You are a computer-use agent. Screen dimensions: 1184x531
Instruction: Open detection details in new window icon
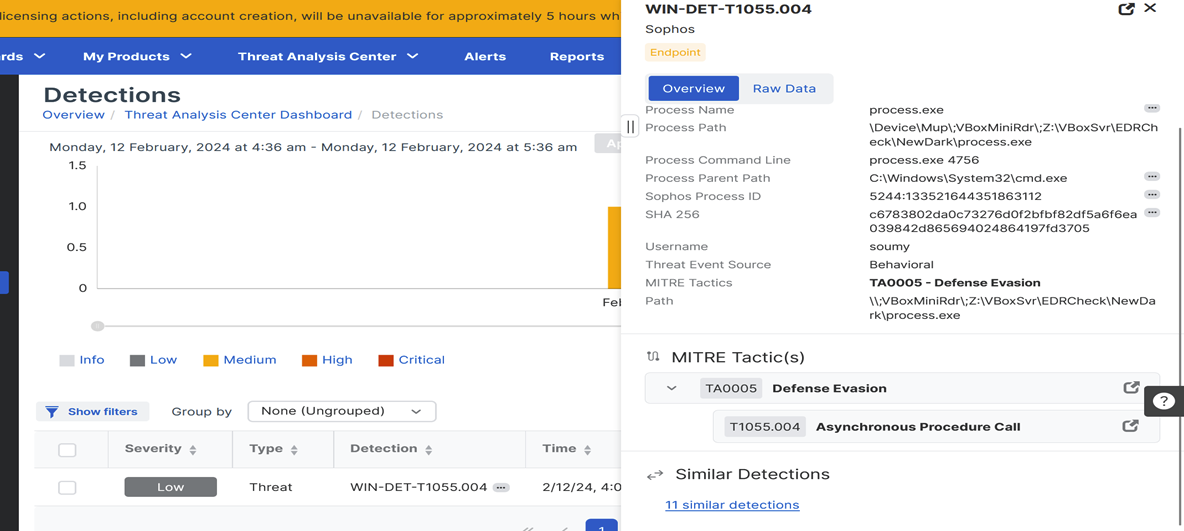(1126, 9)
